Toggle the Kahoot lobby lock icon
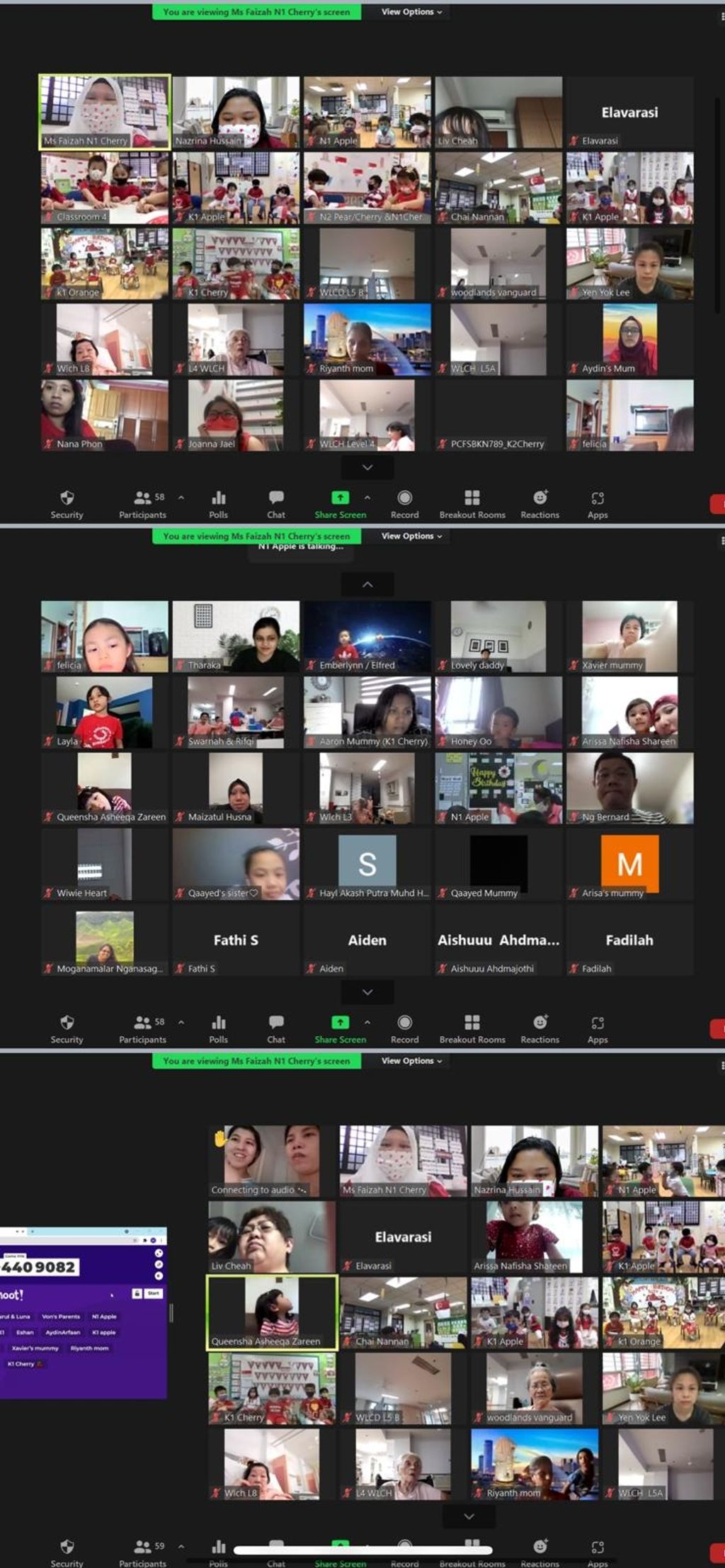This screenshot has width=725, height=1568. (137, 1293)
